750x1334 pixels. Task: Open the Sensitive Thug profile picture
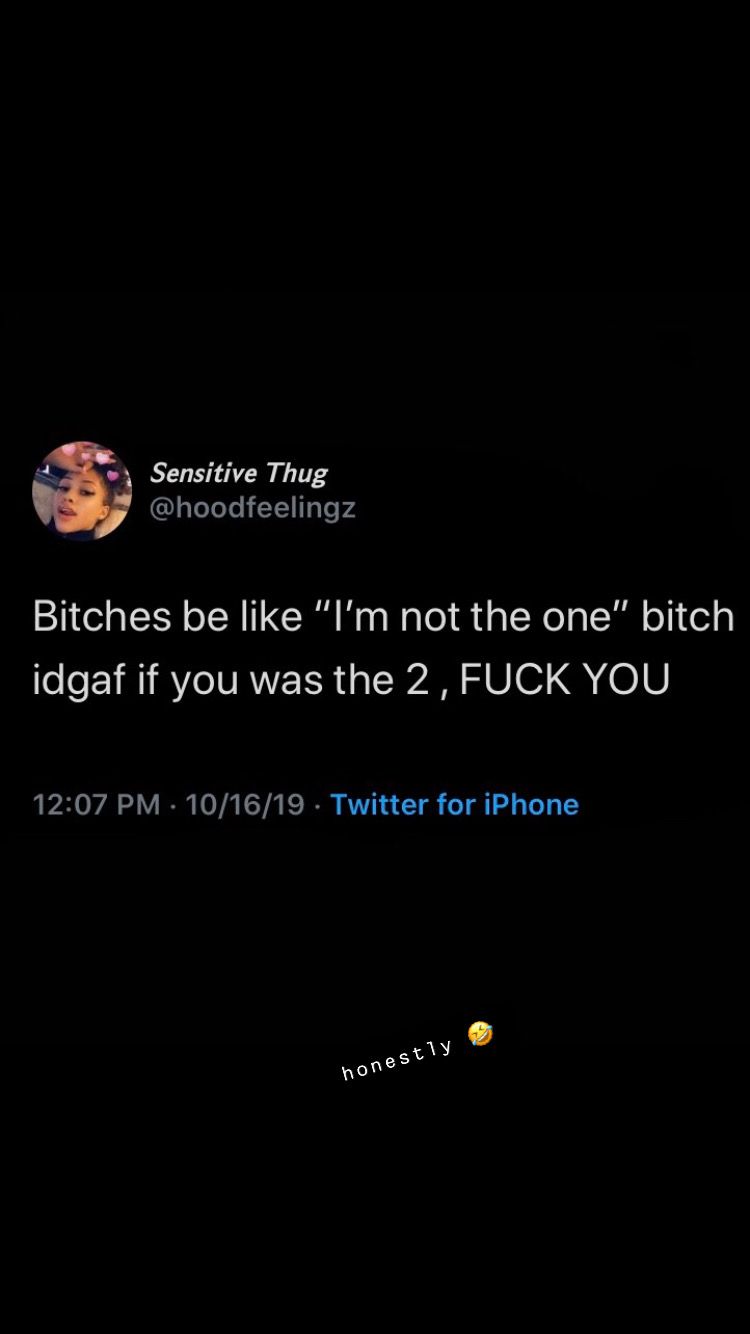[82, 491]
